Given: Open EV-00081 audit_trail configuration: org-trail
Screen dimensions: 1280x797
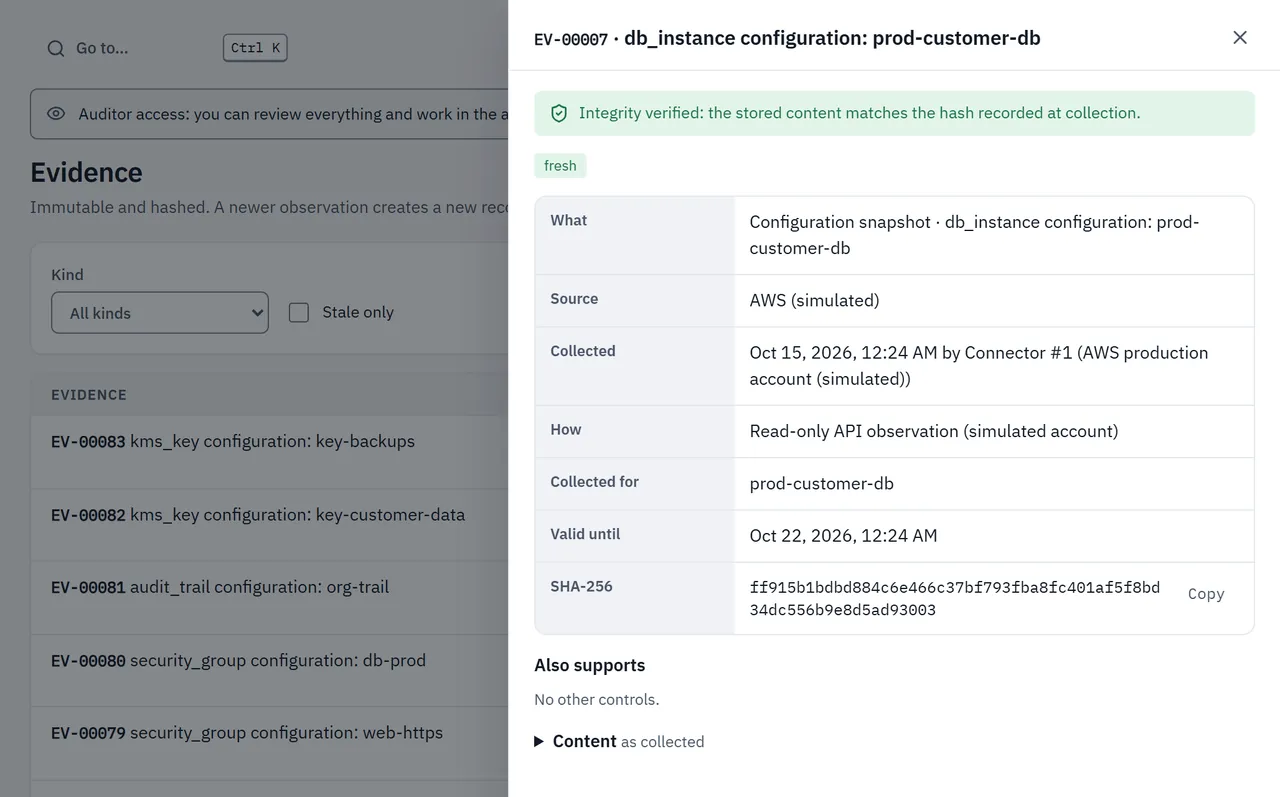Looking at the screenshot, I should (220, 587).
